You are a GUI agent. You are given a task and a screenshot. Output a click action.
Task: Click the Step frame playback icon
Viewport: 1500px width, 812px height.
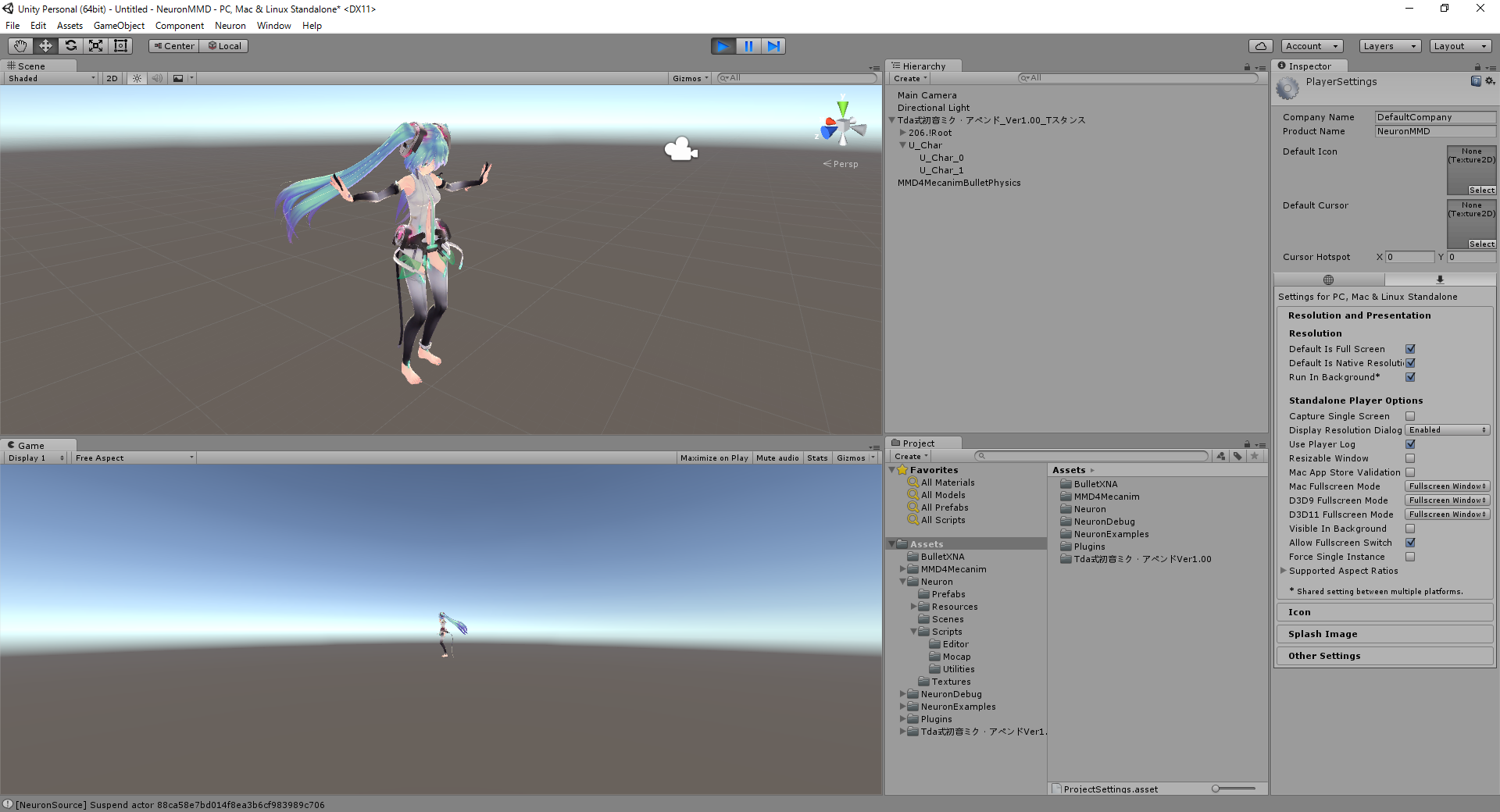coord(773,45)
